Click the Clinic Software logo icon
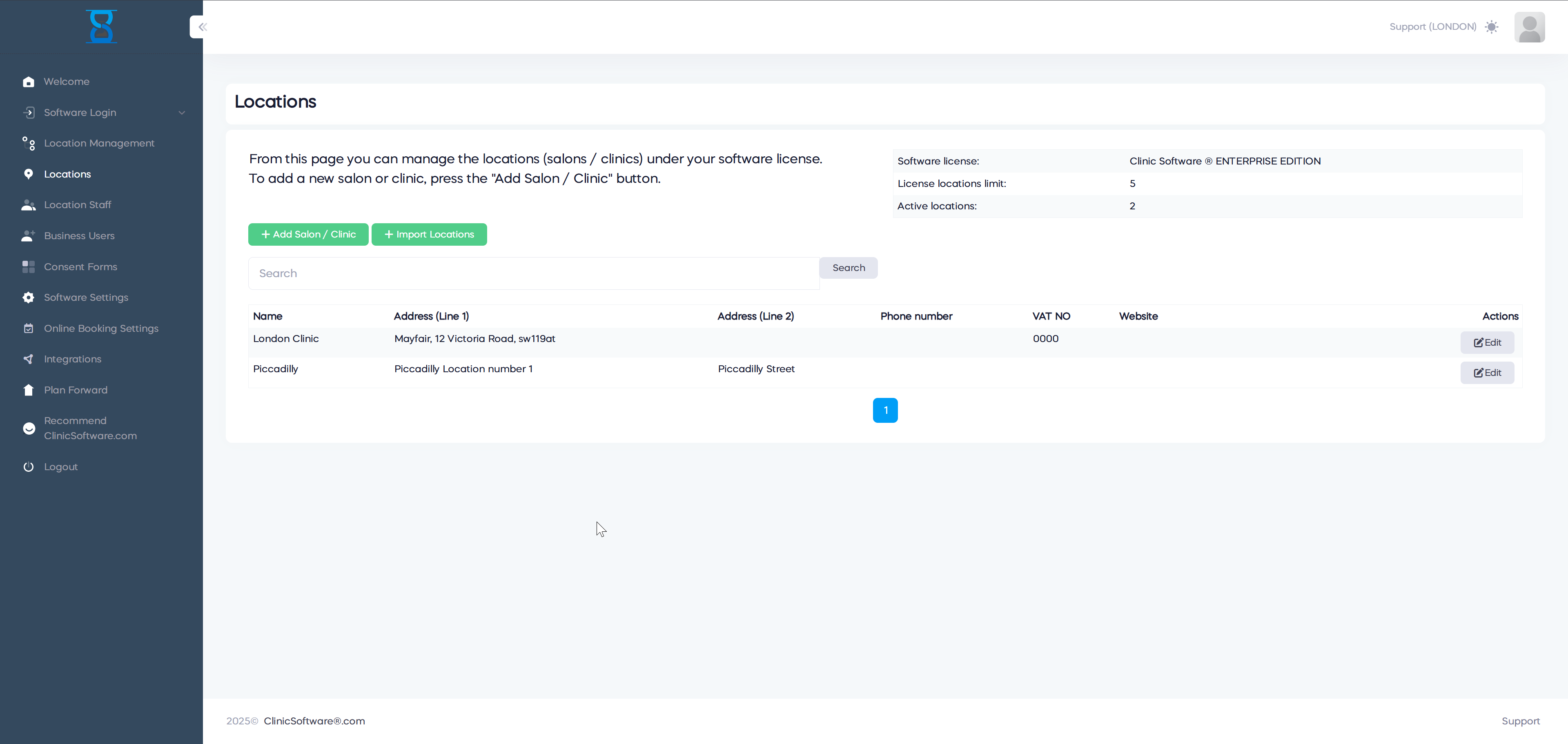 tap(101, 27)
